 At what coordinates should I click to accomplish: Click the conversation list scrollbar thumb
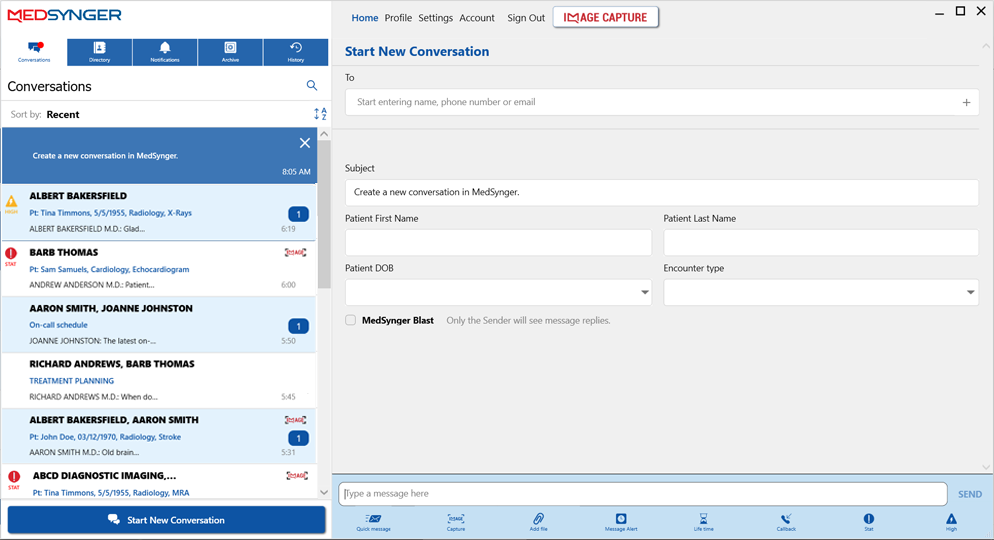coord(324,214)
